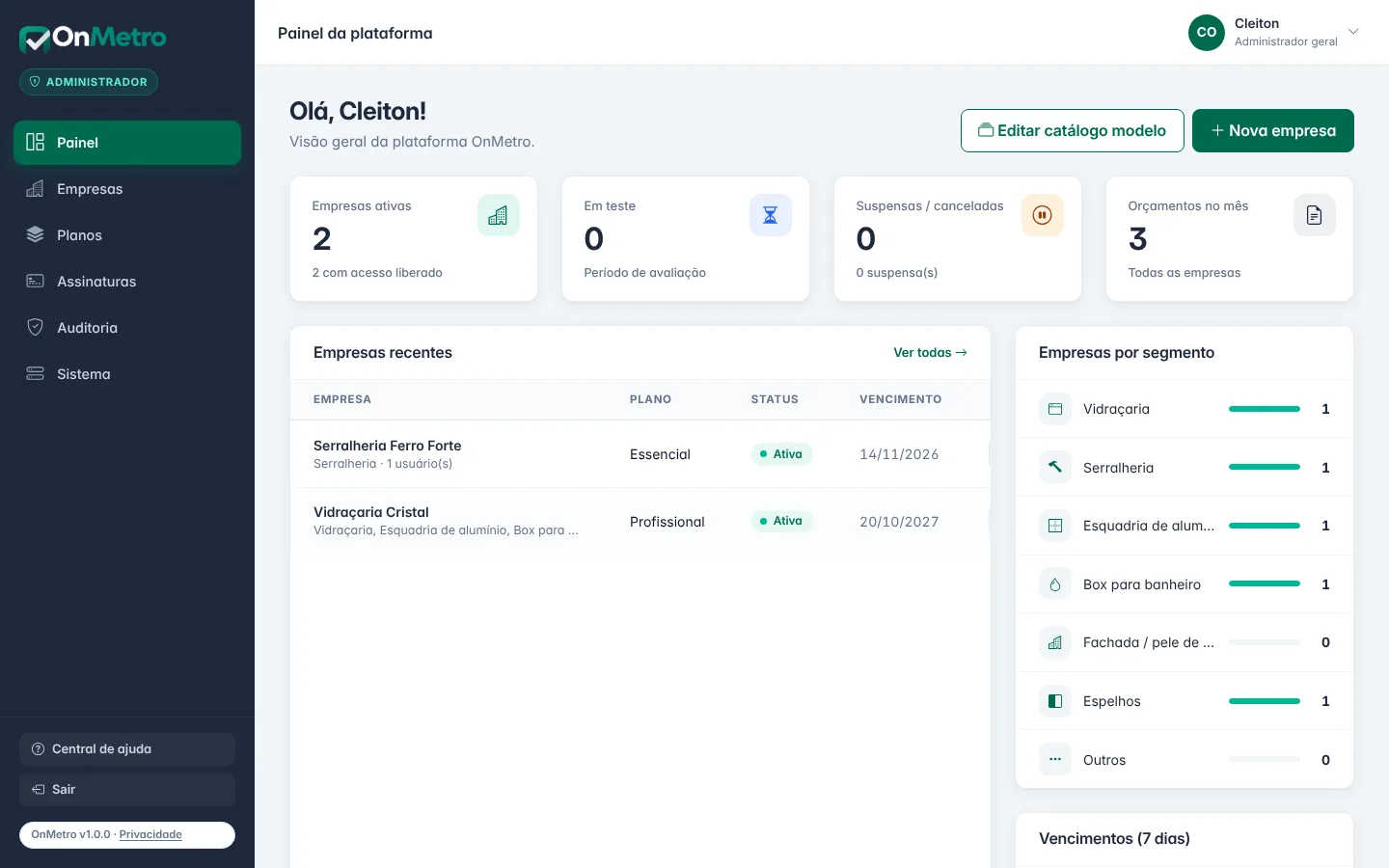Click the Editar catálogo modelo button
Screen dimensions: 1389x868
(x=1073, y=130)
